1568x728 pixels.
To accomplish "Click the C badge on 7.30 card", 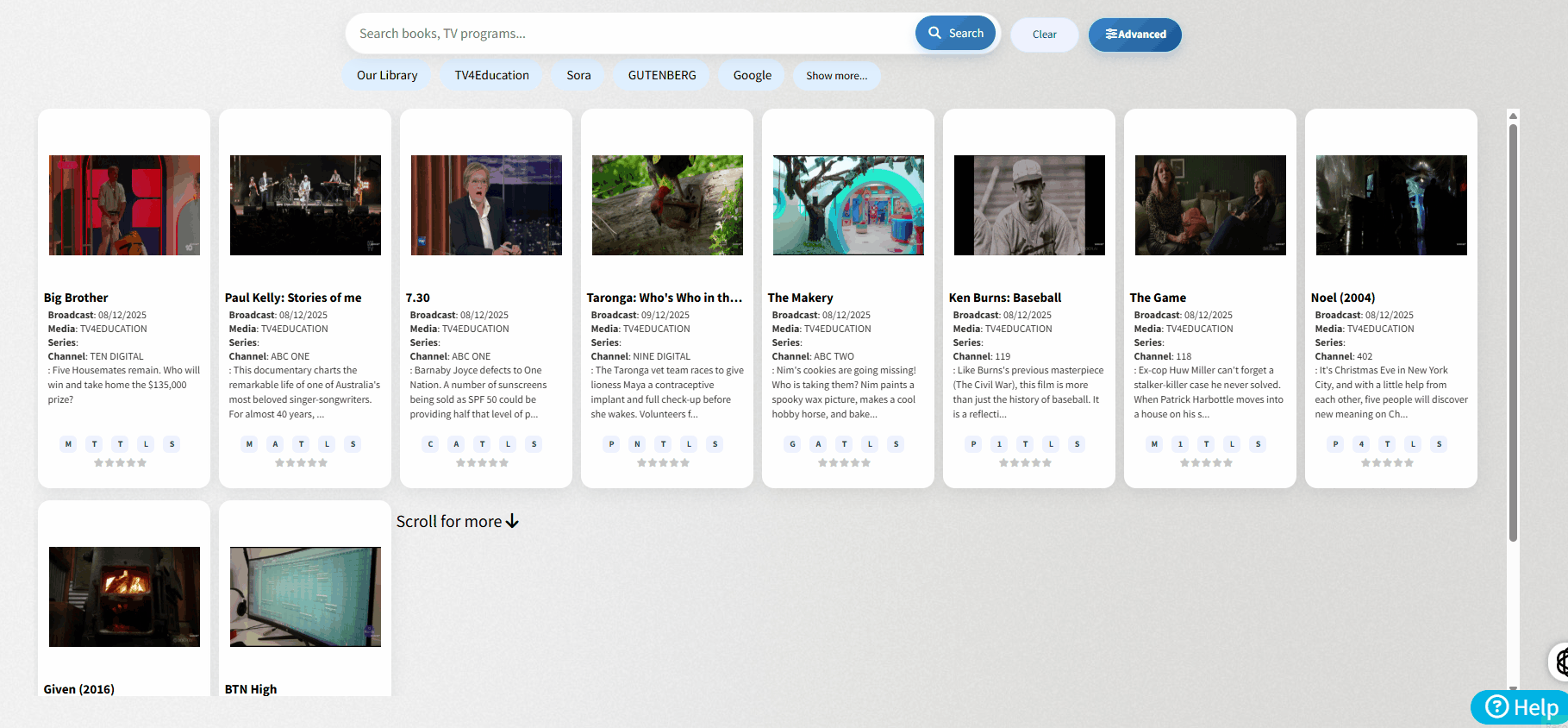I will click(x=430, y=444).
